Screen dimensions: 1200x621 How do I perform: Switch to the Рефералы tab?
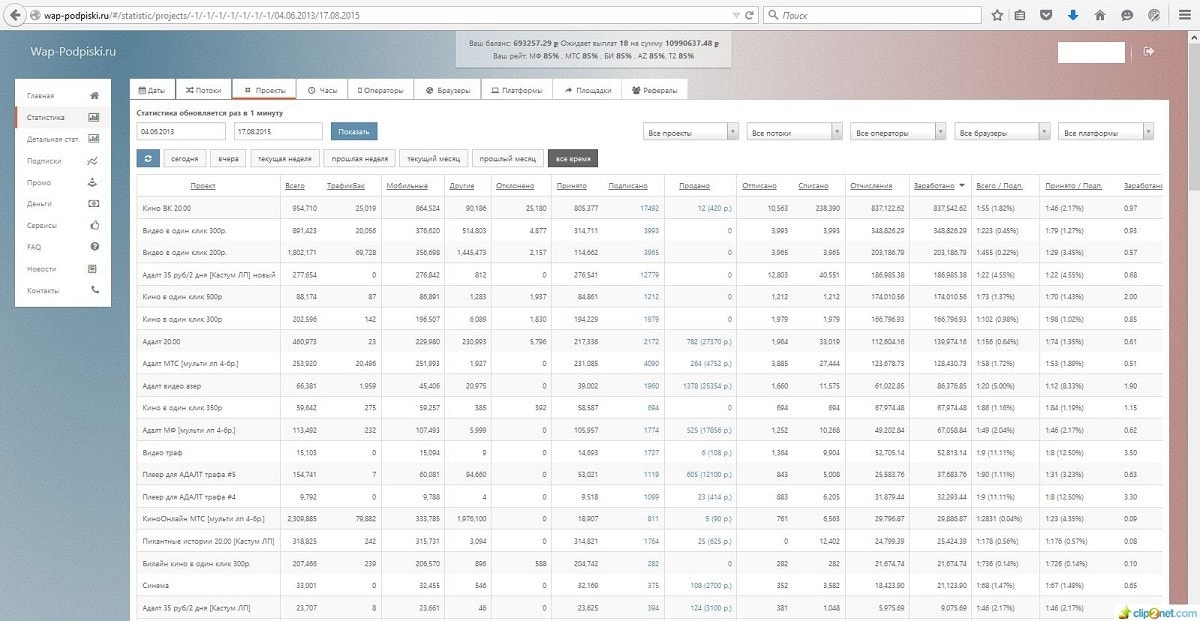655,90
